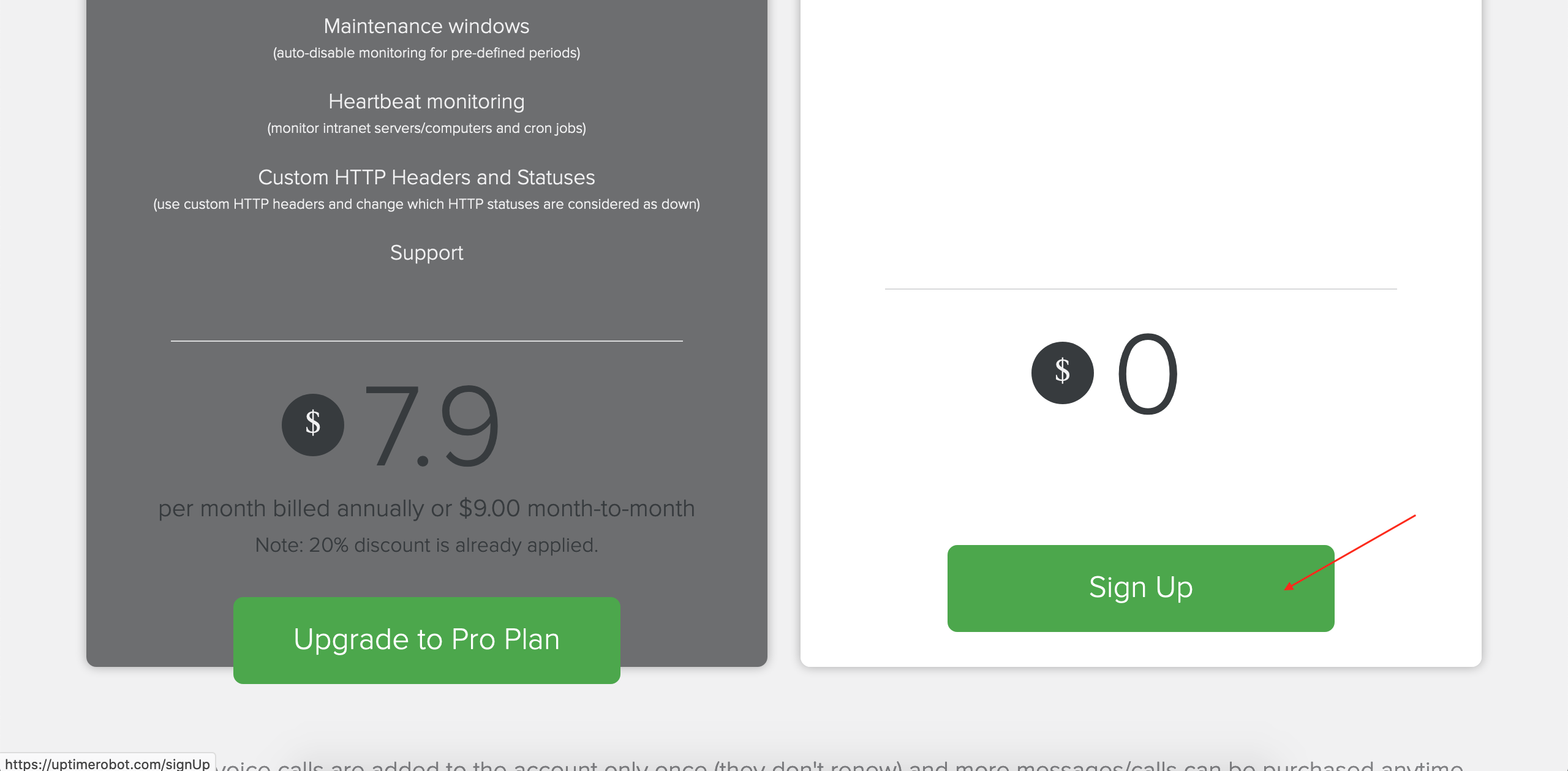Click the Custom HTTP Headers and Statuses heading
The height and width of the screenshot is (771, 1568).
click(x=426, y=177)
